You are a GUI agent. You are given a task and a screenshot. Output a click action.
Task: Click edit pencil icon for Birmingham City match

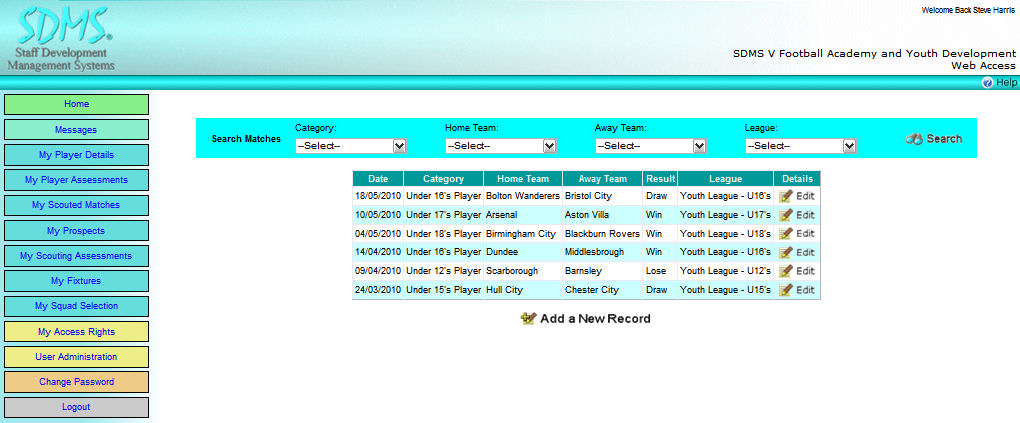[x=786, y=234]
